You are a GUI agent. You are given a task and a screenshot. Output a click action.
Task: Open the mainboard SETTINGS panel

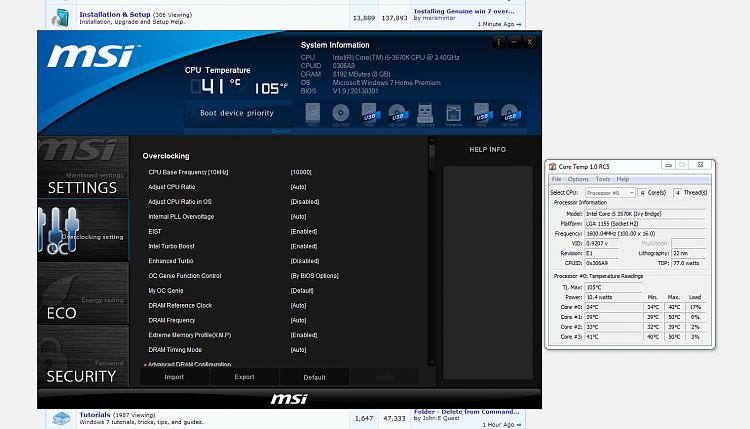[83, 167]
